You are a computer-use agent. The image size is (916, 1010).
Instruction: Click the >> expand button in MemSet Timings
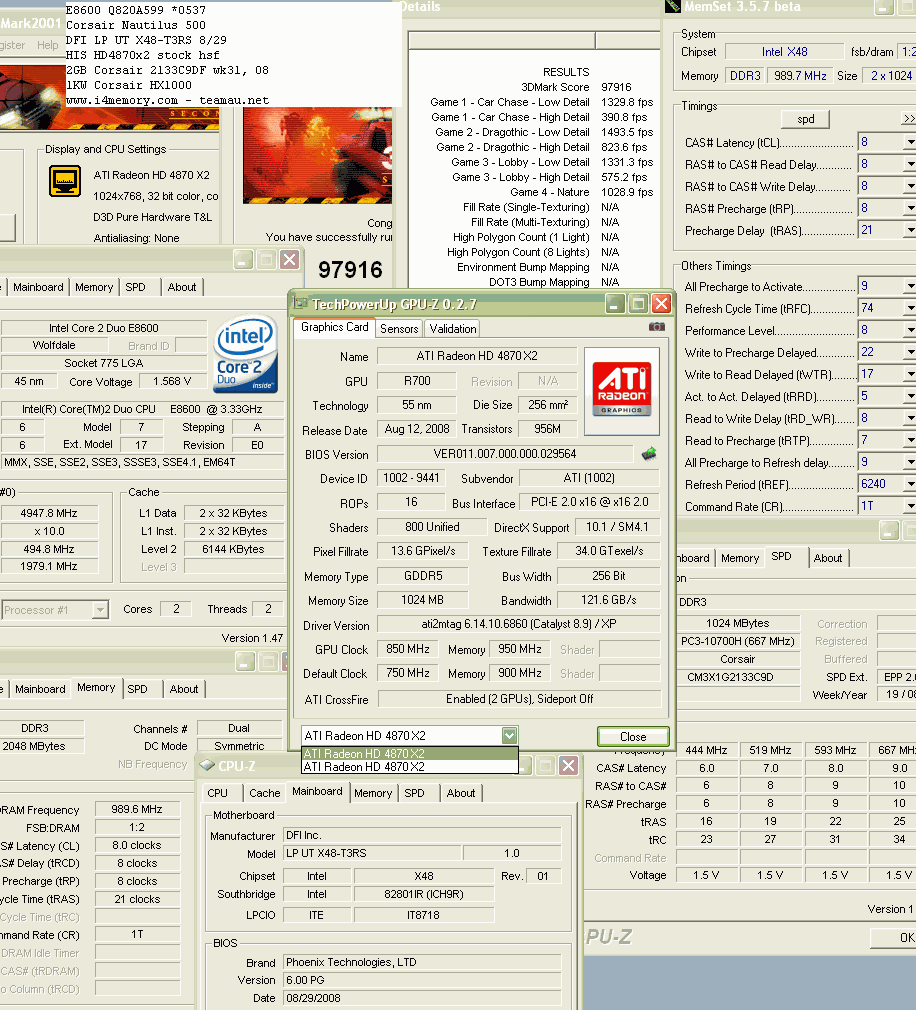(908, 119)
